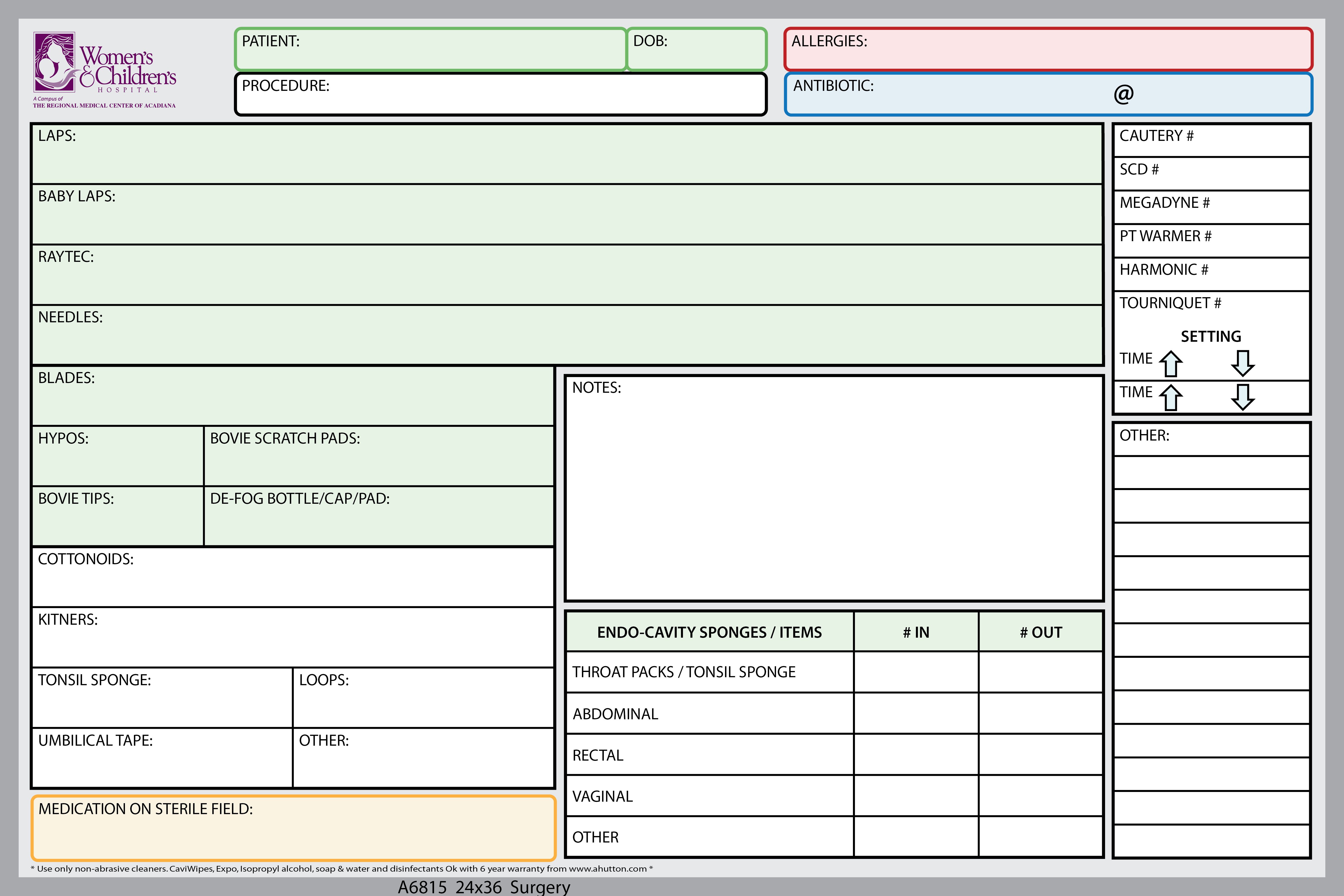Screen dimensions: 1344x896
Task: Click # OUT cell for Other sponge row
Action: (1041, 837)
